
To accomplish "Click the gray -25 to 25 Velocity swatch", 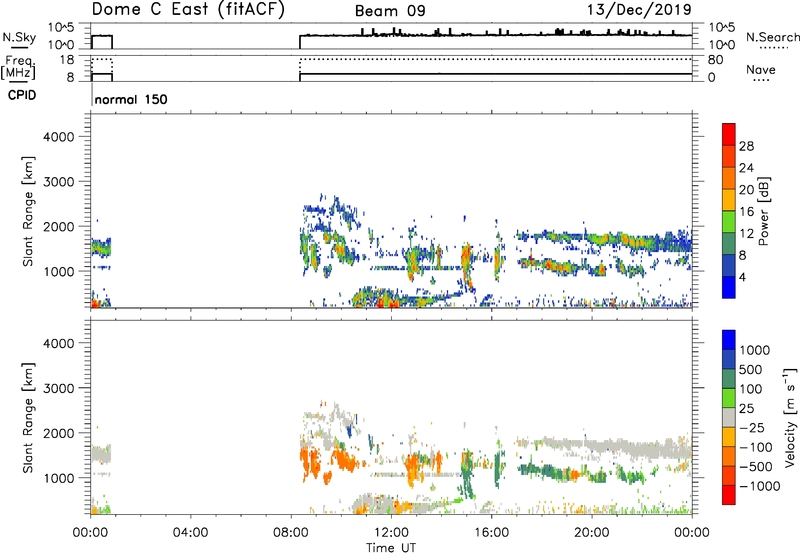I will point(729,417).
